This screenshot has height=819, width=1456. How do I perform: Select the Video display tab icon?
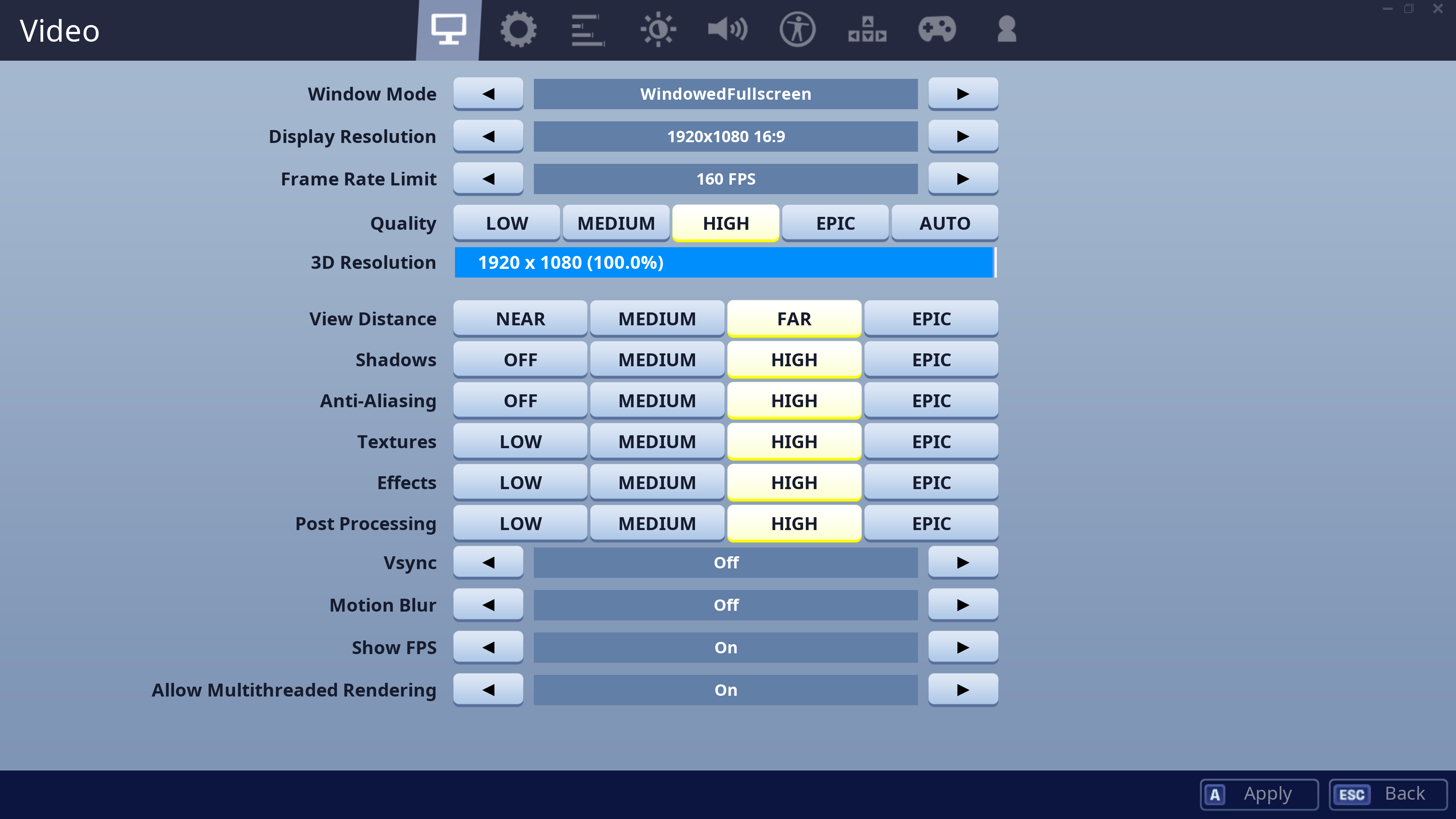[x=448, y=30]
